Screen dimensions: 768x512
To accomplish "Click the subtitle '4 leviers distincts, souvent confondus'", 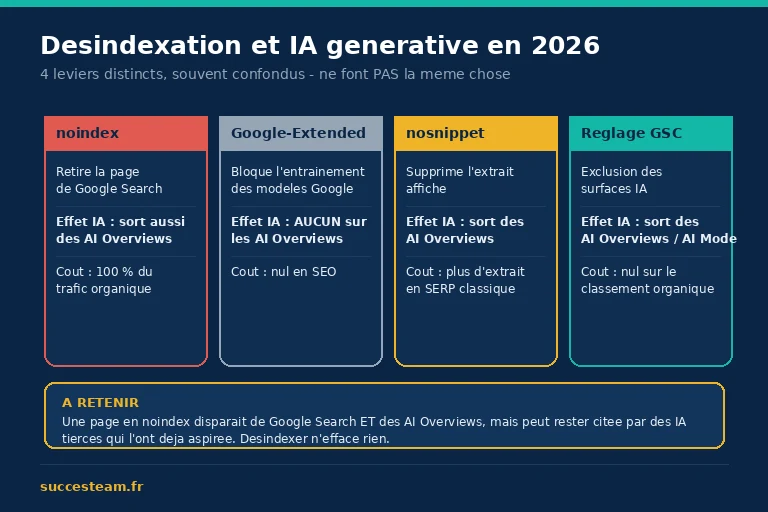I will pyautogui.click(x=172, y=74).
